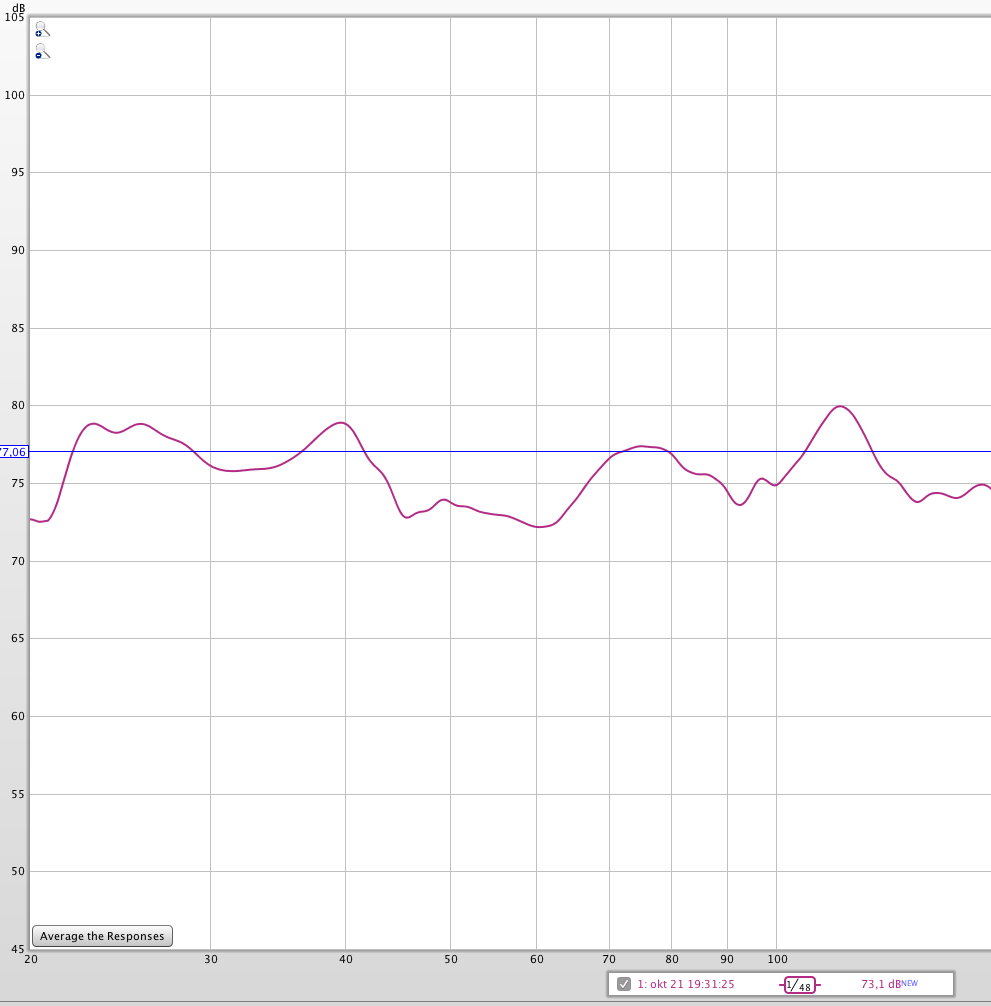This screenshot has width=991, height=1006.
Task: Click the 90 frequency axis label
Action: pyautogui.click(x=727, y=959)
